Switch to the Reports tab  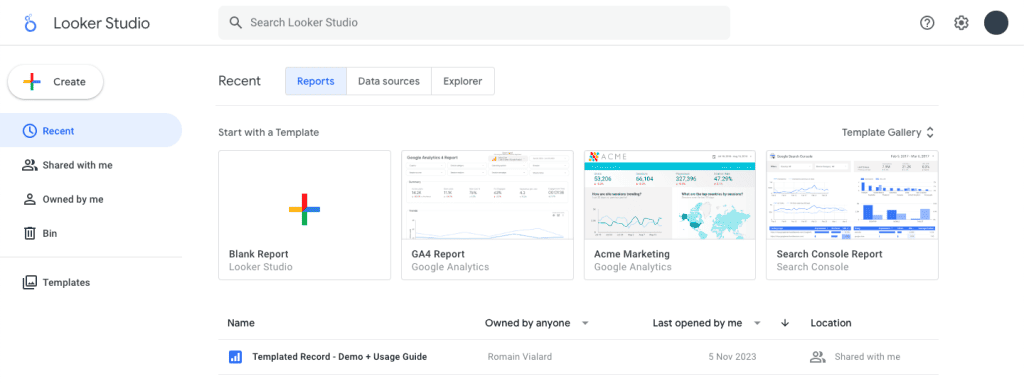(315, 82)
